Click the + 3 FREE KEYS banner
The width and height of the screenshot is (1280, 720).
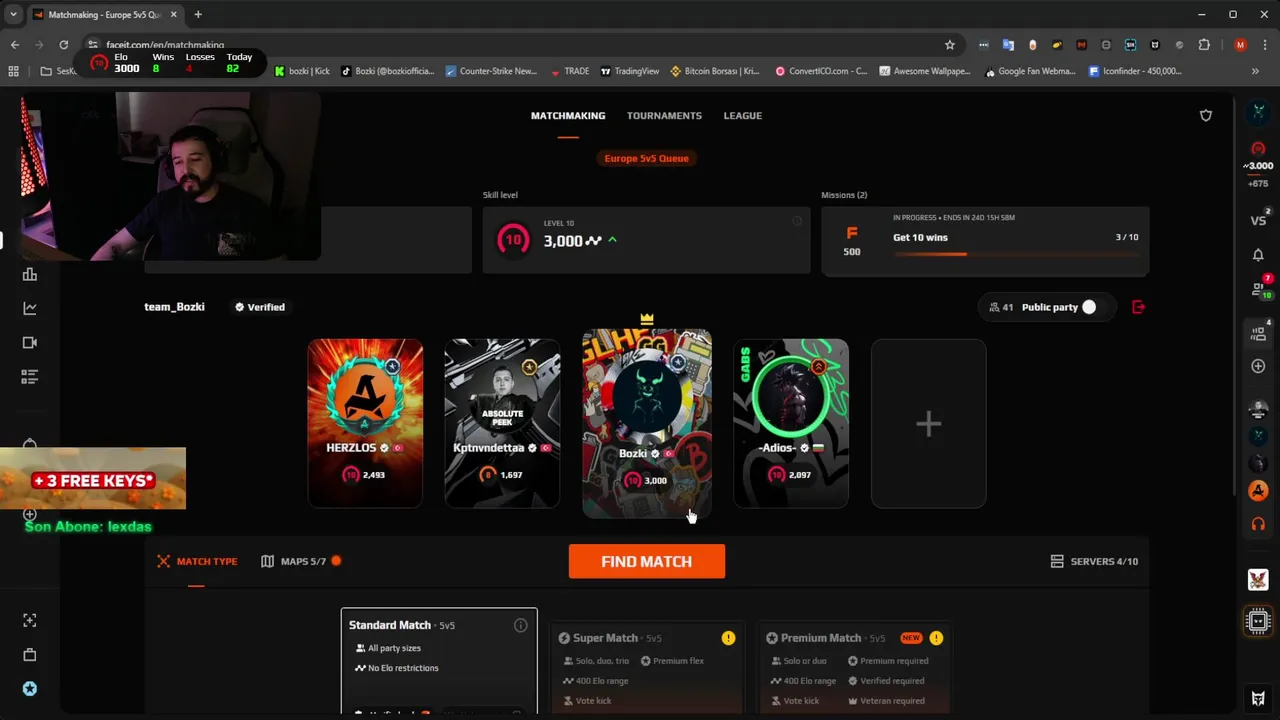tap(93, 480)
